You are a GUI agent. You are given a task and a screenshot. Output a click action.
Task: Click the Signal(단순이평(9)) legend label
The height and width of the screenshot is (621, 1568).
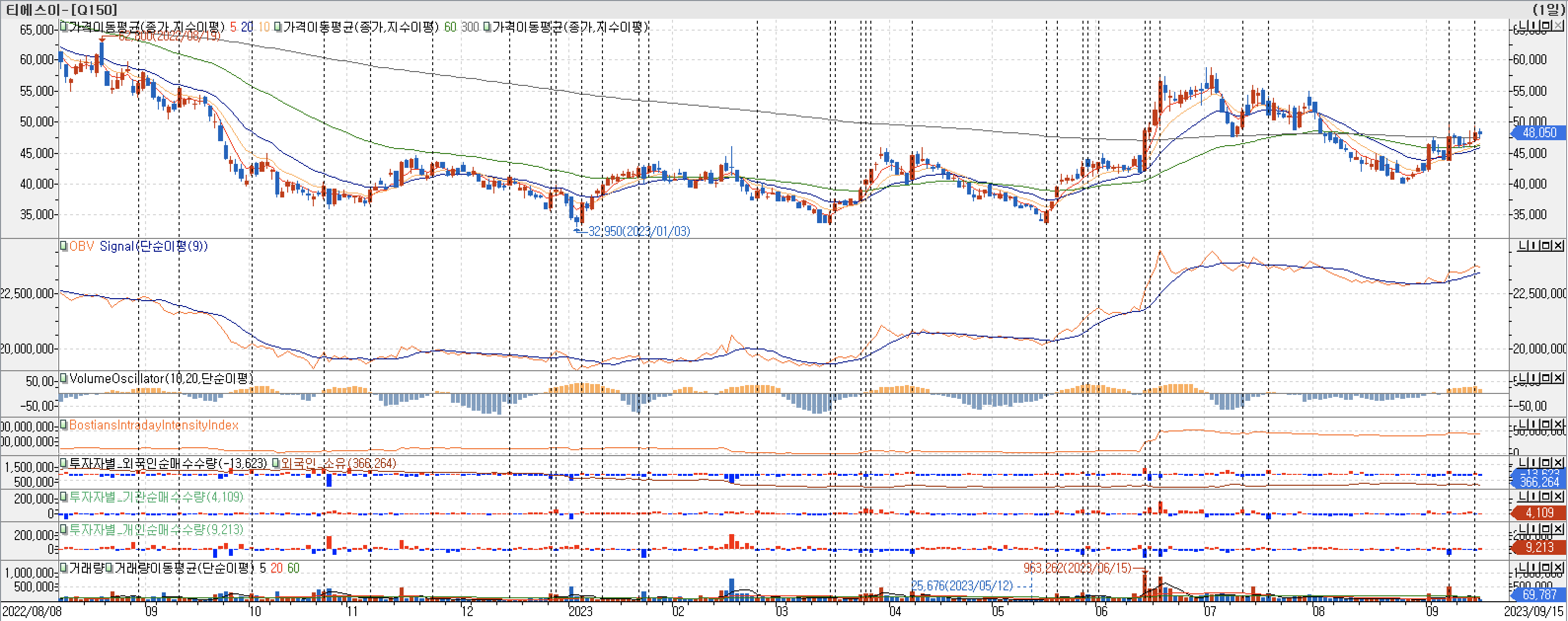coord(153,246)
